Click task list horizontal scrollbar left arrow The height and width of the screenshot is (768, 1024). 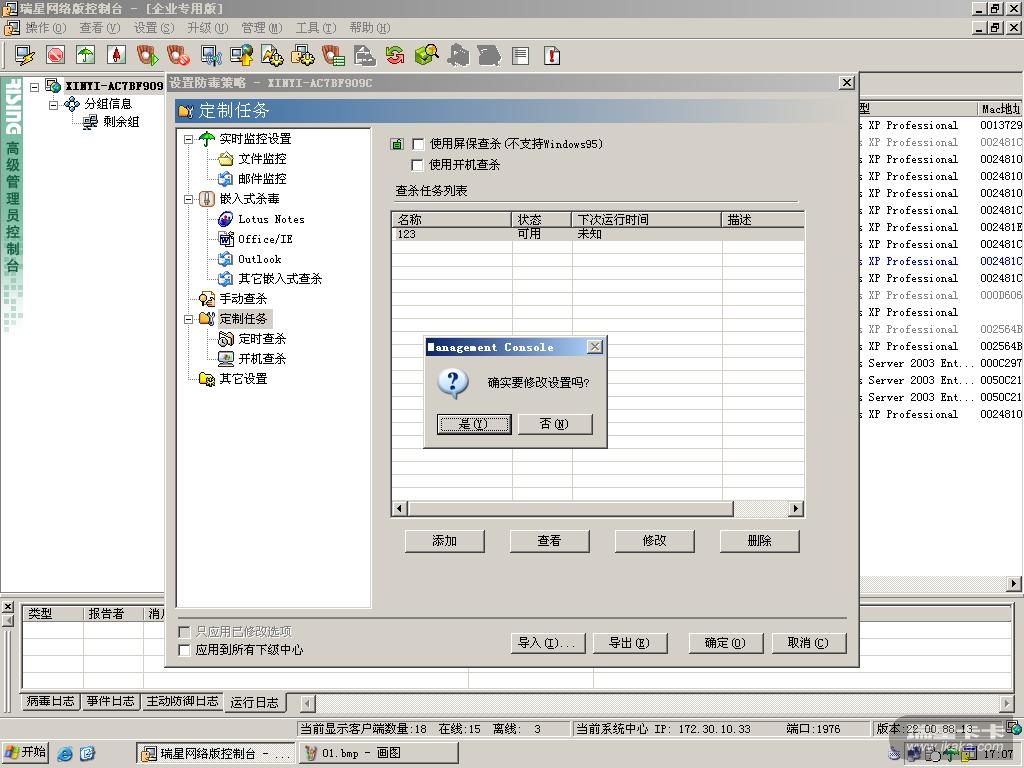pos(400,509)
